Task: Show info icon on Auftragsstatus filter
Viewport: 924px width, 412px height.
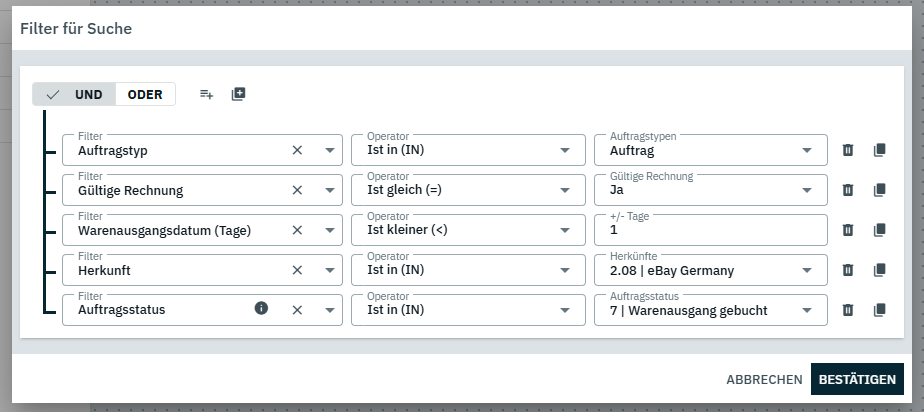Action: (262, 309)
